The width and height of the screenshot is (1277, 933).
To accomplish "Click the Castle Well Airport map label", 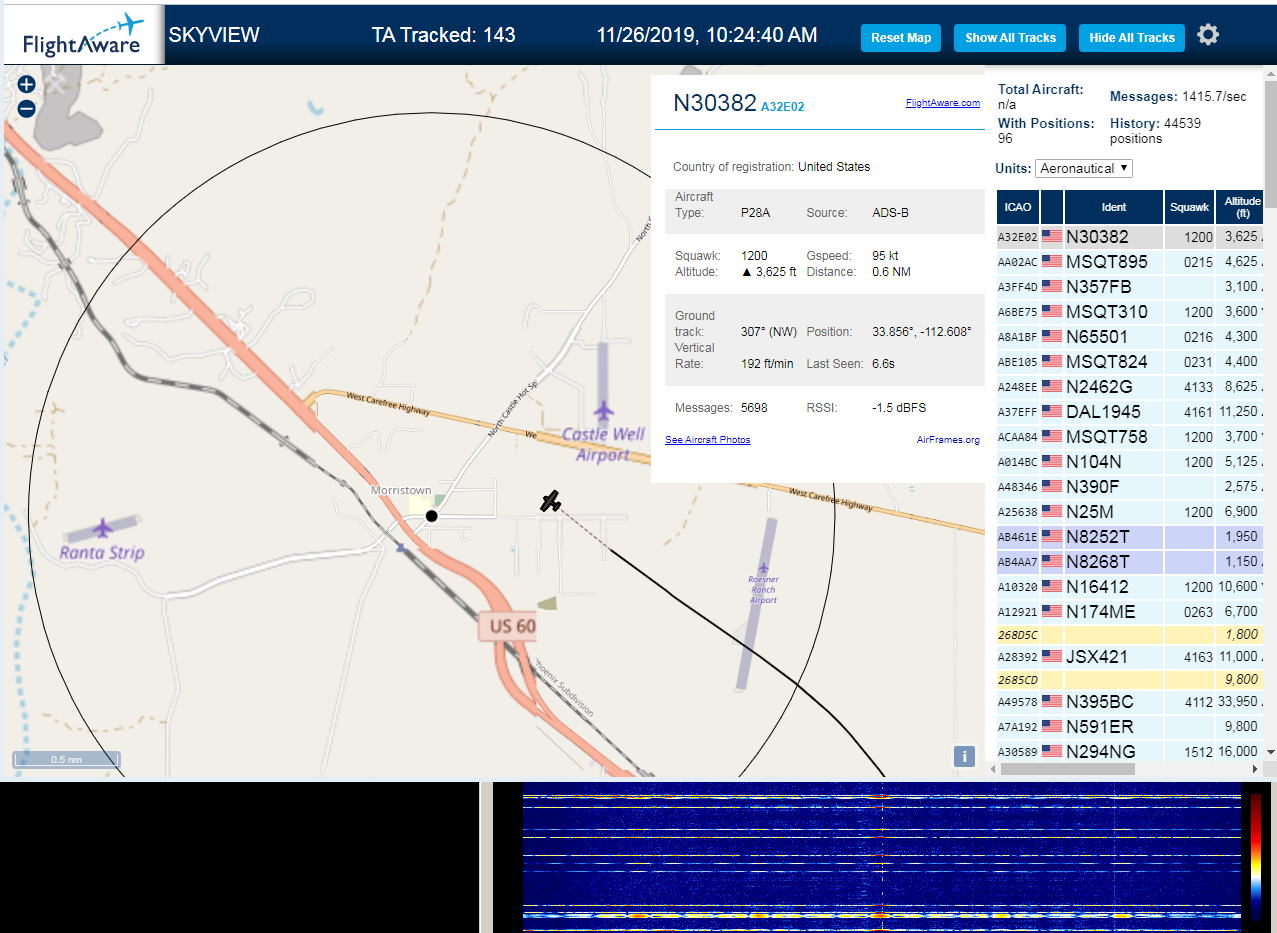I will [x=603, y=445].
